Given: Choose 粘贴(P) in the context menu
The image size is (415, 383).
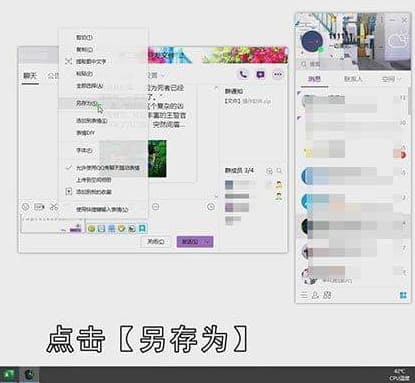Looking at the screenshot, I should tap(103, 74).
